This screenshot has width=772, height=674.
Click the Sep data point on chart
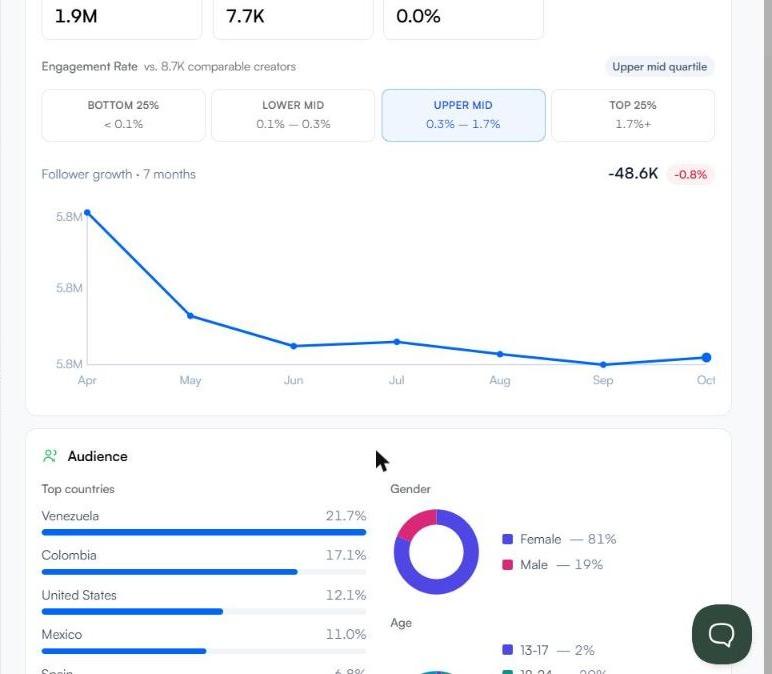603,365
